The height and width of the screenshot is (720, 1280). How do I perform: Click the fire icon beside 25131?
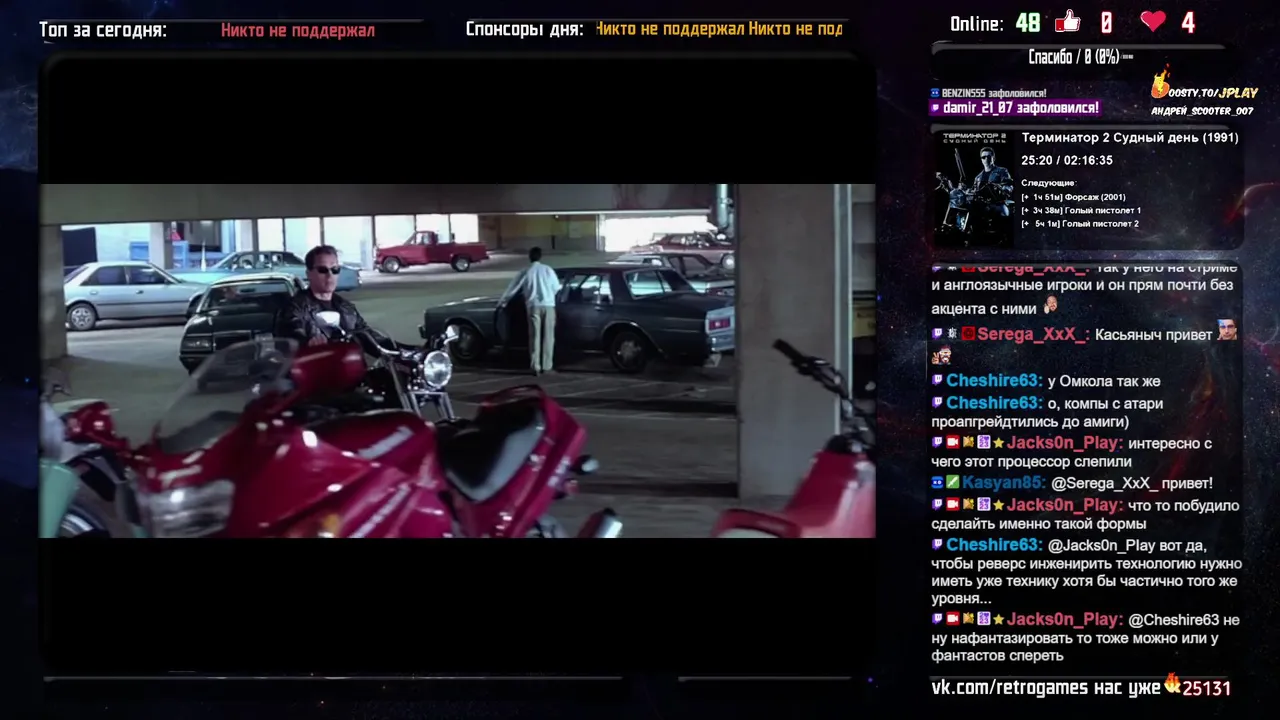[x=1172, y=684]
